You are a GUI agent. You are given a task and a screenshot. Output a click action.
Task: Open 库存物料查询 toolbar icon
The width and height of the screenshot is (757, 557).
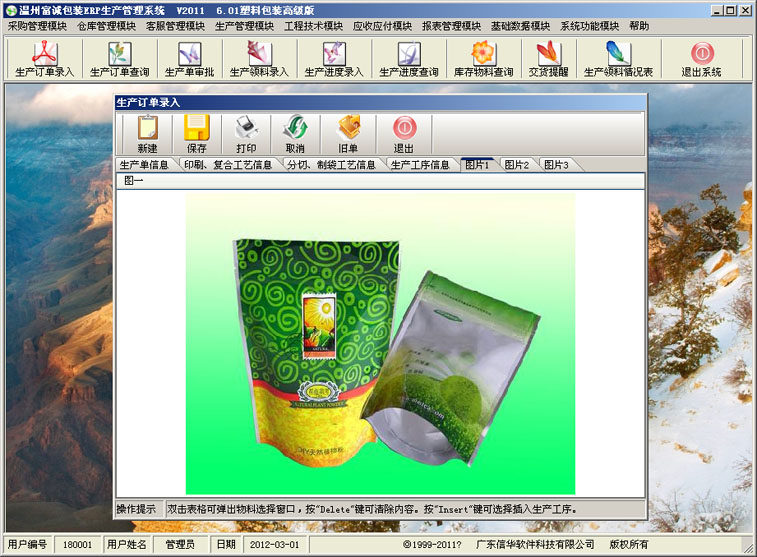click(x=483, y=59)
